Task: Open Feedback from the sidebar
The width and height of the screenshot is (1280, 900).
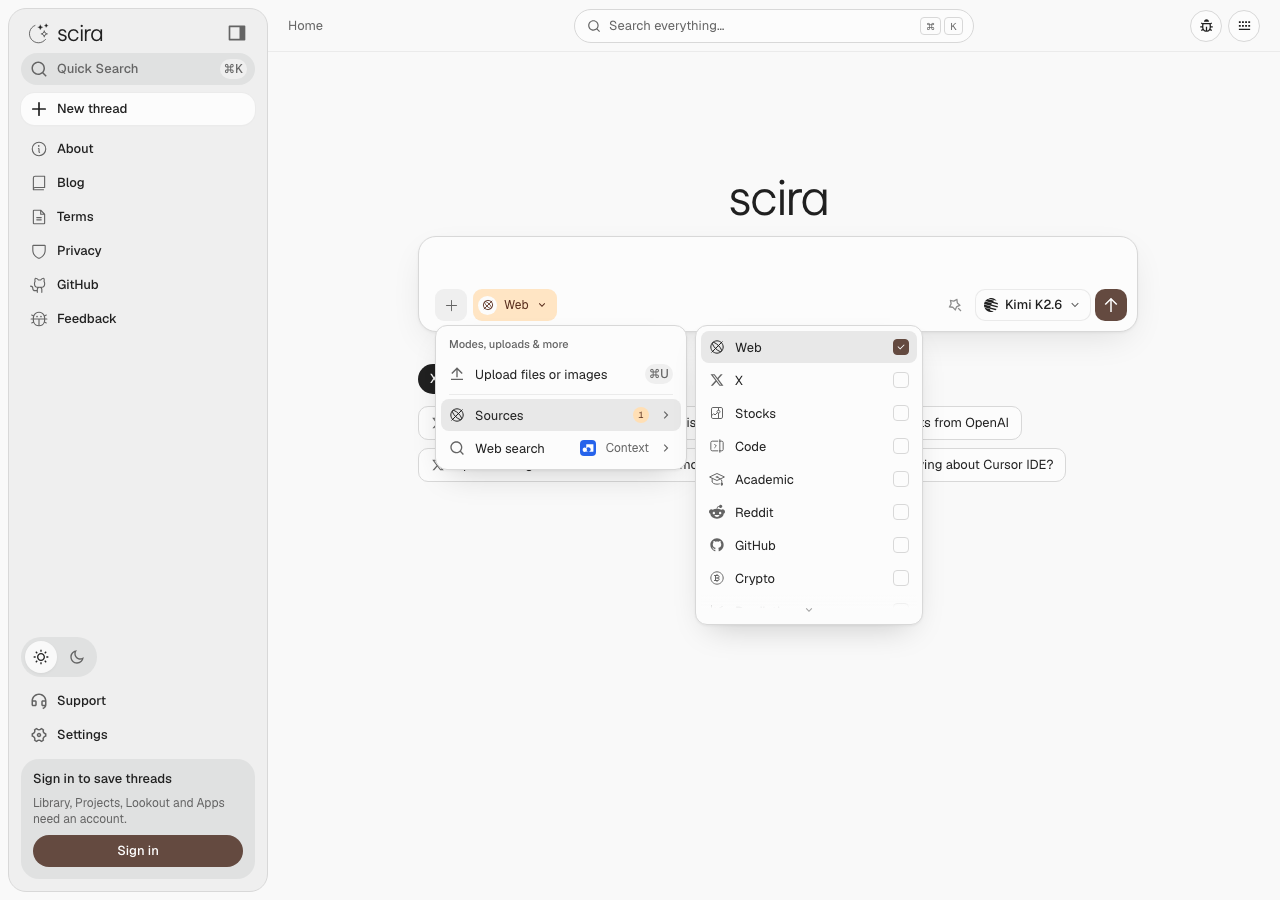Action: (138, 319)
